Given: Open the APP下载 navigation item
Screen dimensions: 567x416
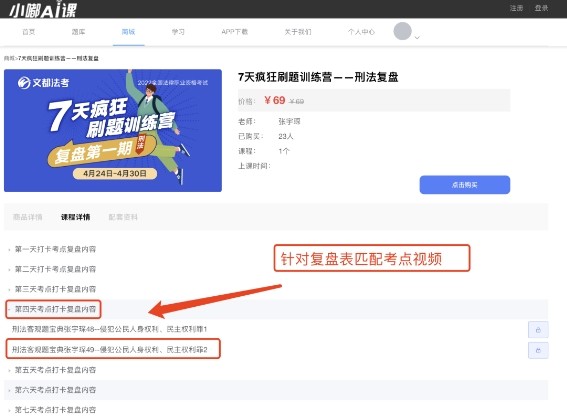Looking at the screenshot, I should tap(235, 32).
